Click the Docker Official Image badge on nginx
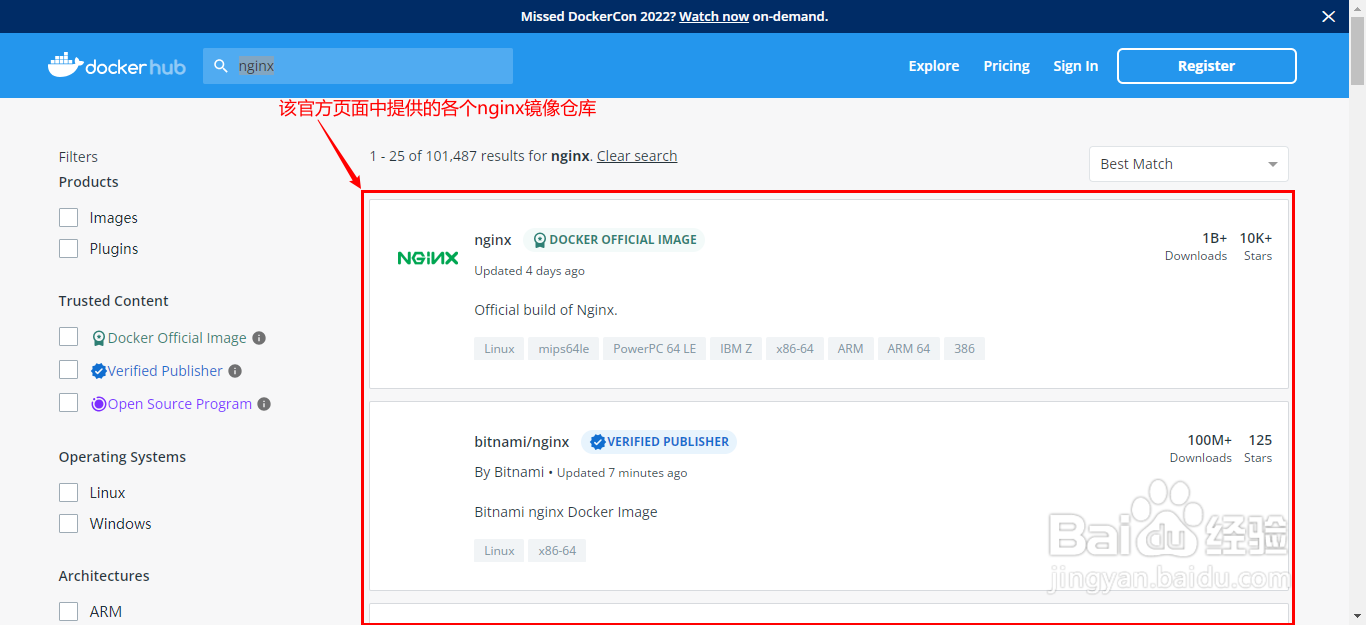This screenshot has width=1366, height=625. 614,240
